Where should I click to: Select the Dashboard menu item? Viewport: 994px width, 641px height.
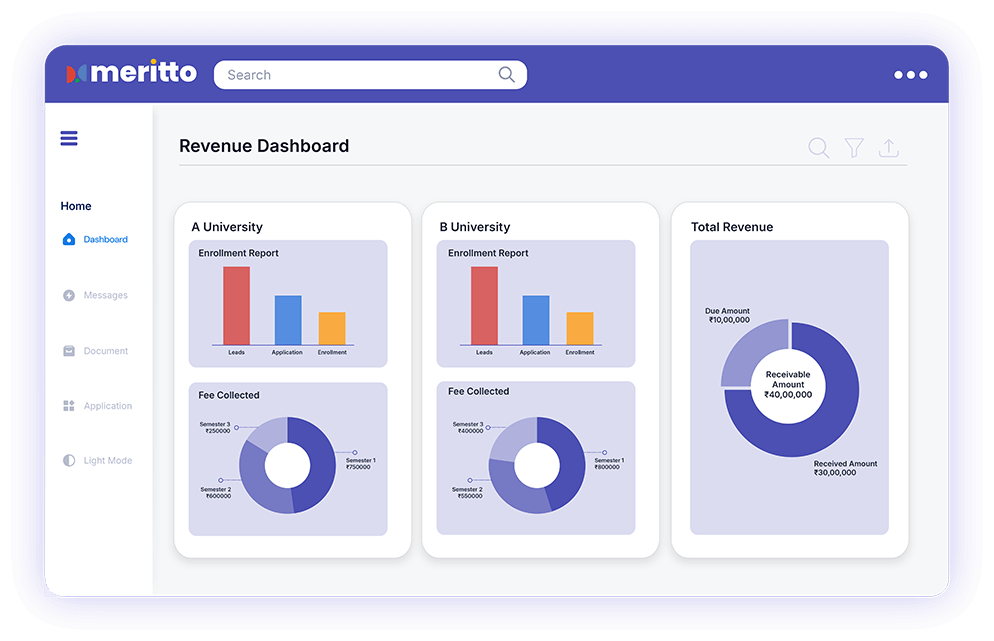105,240
